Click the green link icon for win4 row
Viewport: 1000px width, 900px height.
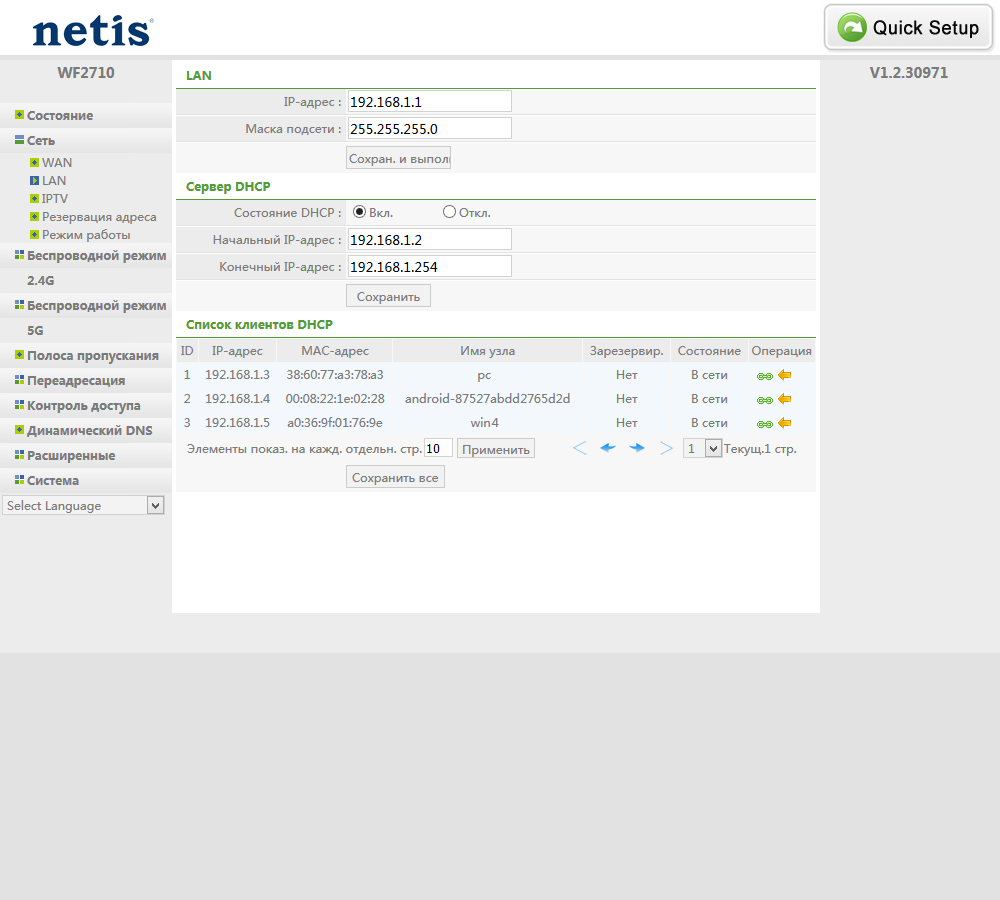point(765,424)
